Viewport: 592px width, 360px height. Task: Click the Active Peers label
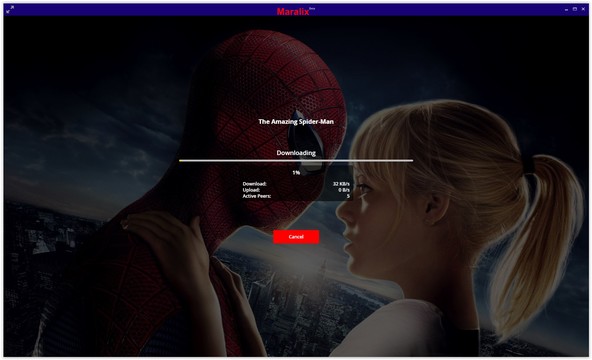point(257,196)
